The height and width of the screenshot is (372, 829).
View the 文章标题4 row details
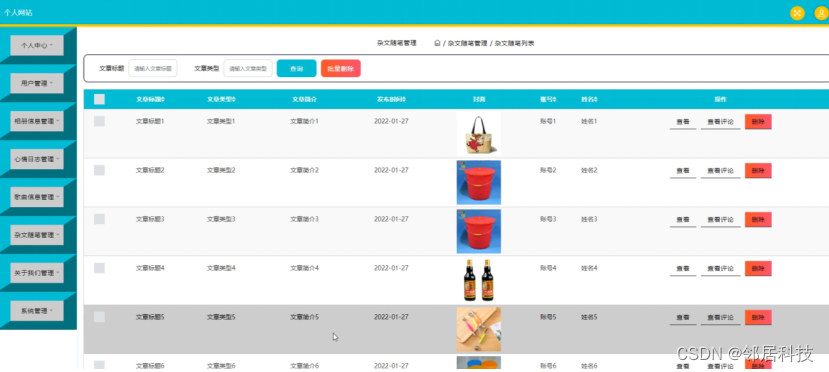(x=683, y=269)
